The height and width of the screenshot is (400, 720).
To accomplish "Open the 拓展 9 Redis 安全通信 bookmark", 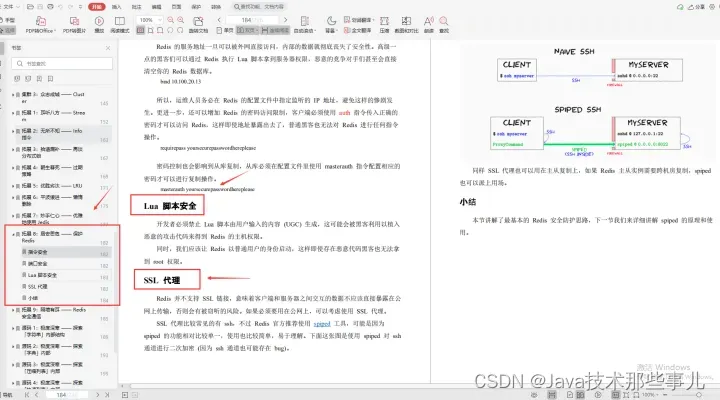I will click(x=53, y=313).
